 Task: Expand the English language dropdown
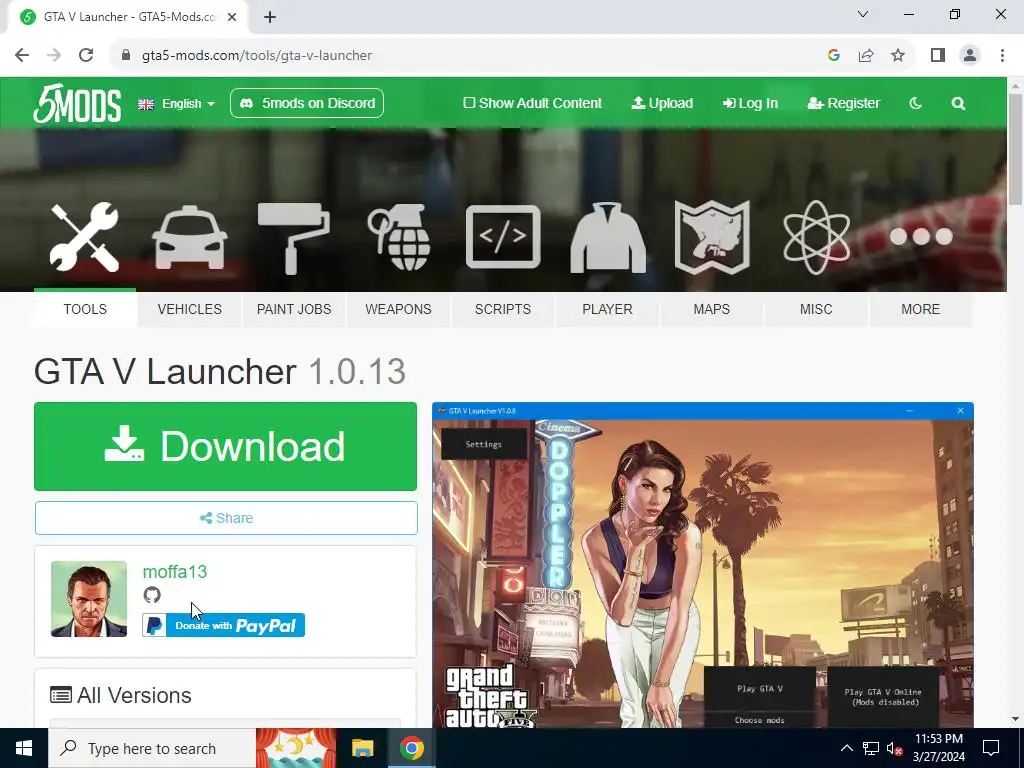pos(176,104)
